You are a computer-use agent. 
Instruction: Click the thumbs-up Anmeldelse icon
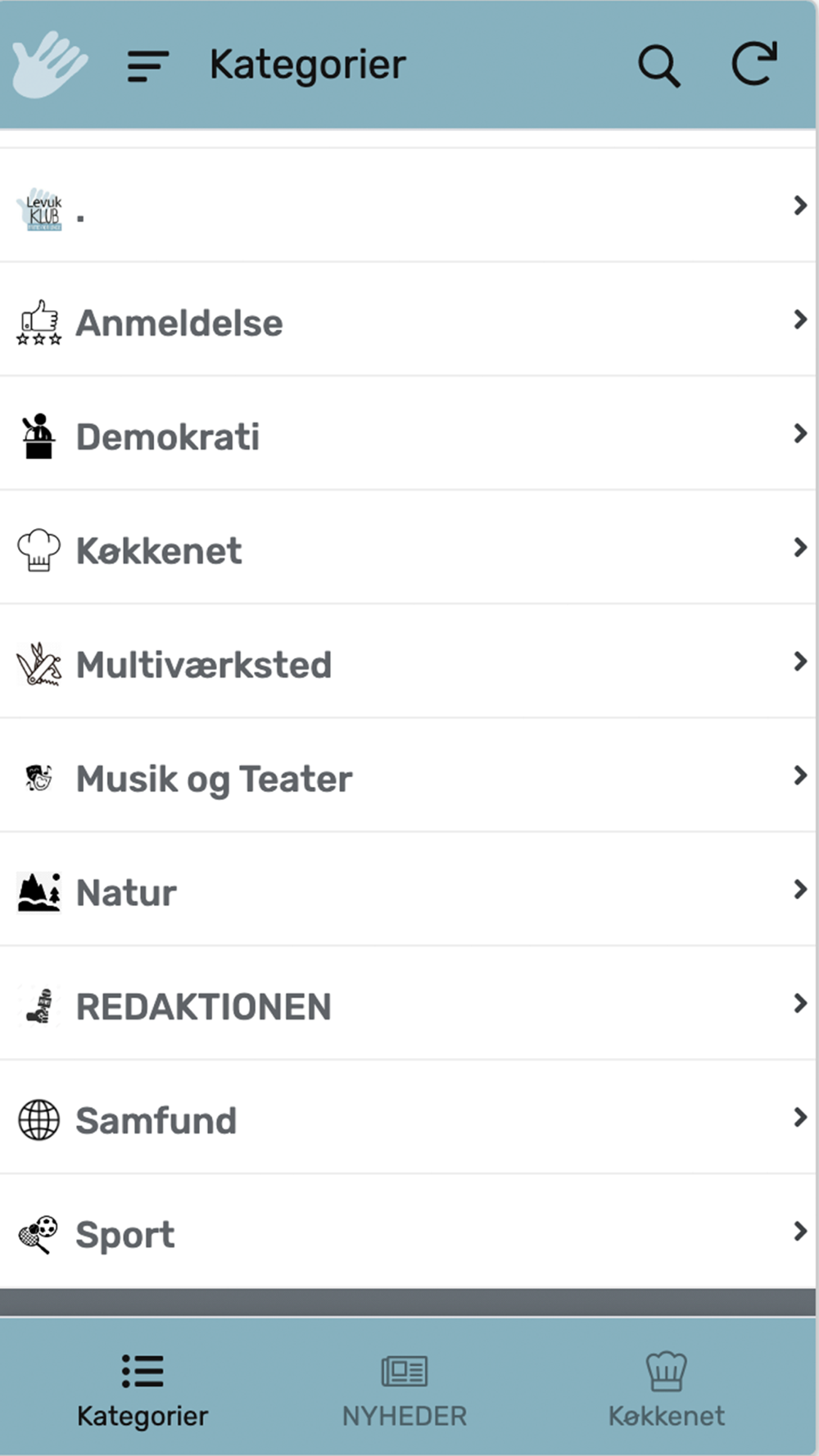click(38, 322)
